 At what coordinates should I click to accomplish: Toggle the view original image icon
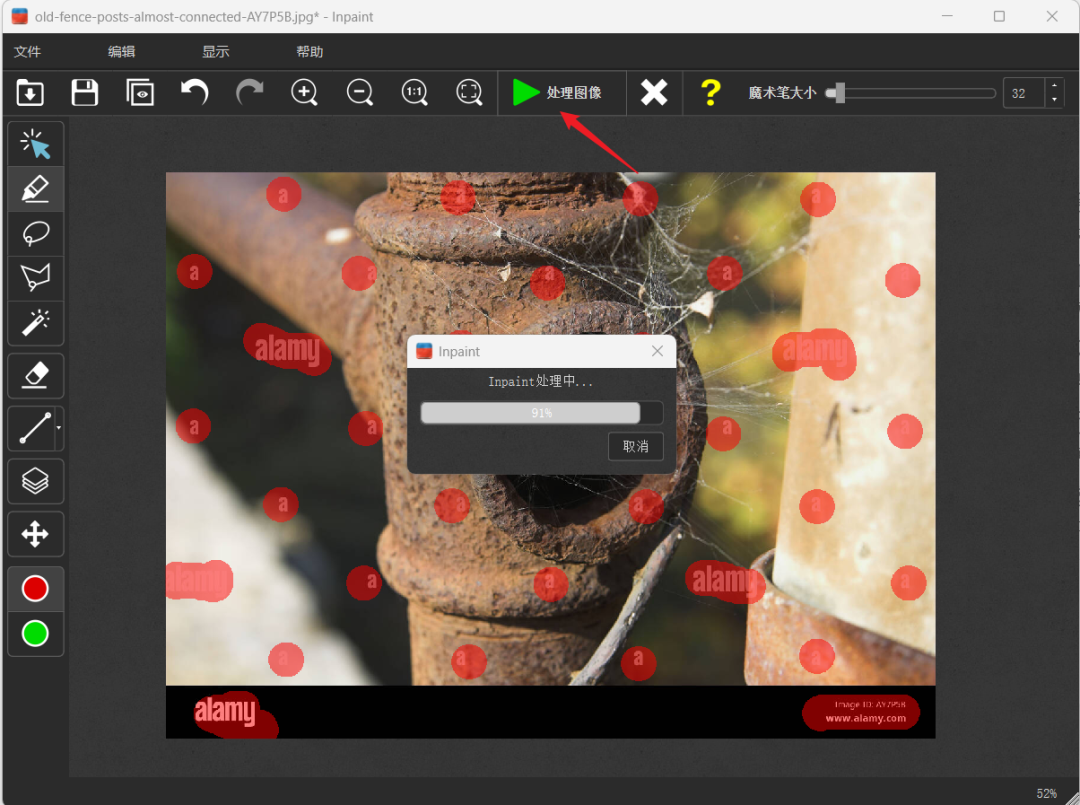pyautogui.click(x=140, y=93)
